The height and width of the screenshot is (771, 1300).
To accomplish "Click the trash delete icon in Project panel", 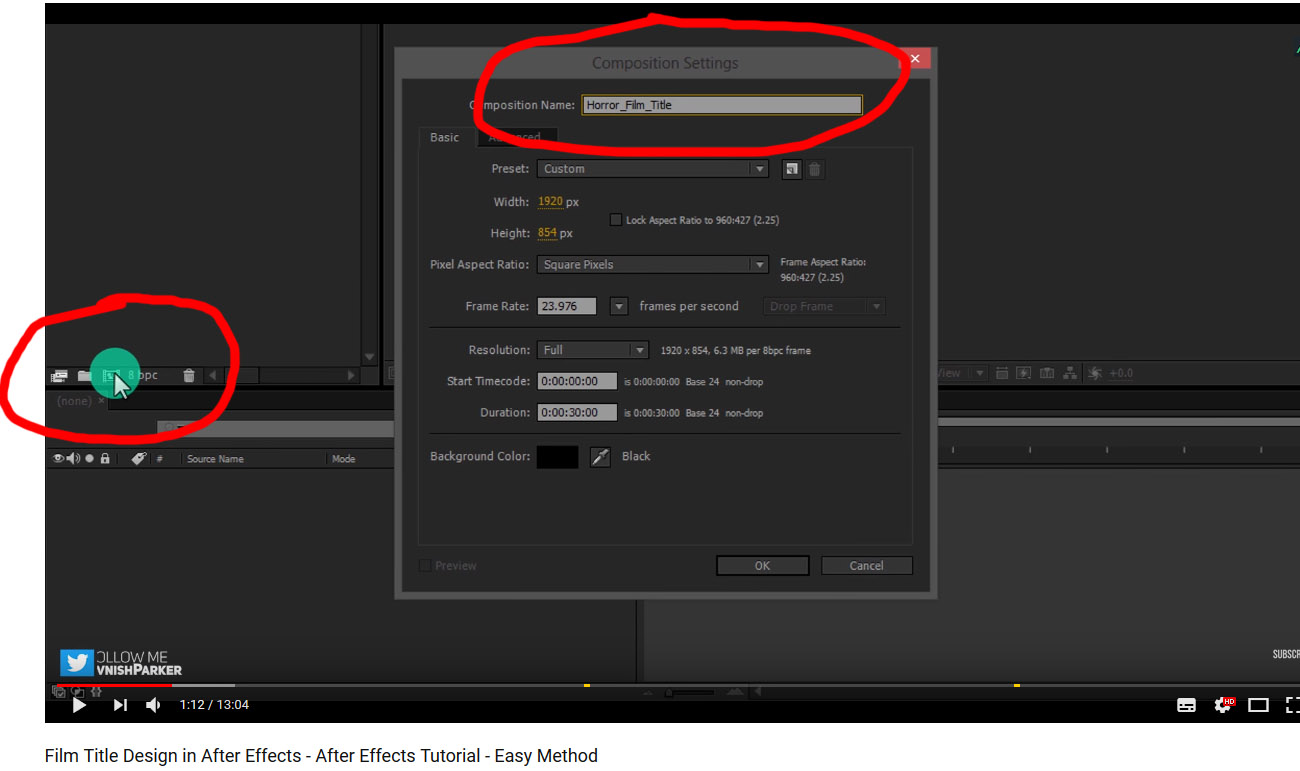I will (x=189, y=376).
